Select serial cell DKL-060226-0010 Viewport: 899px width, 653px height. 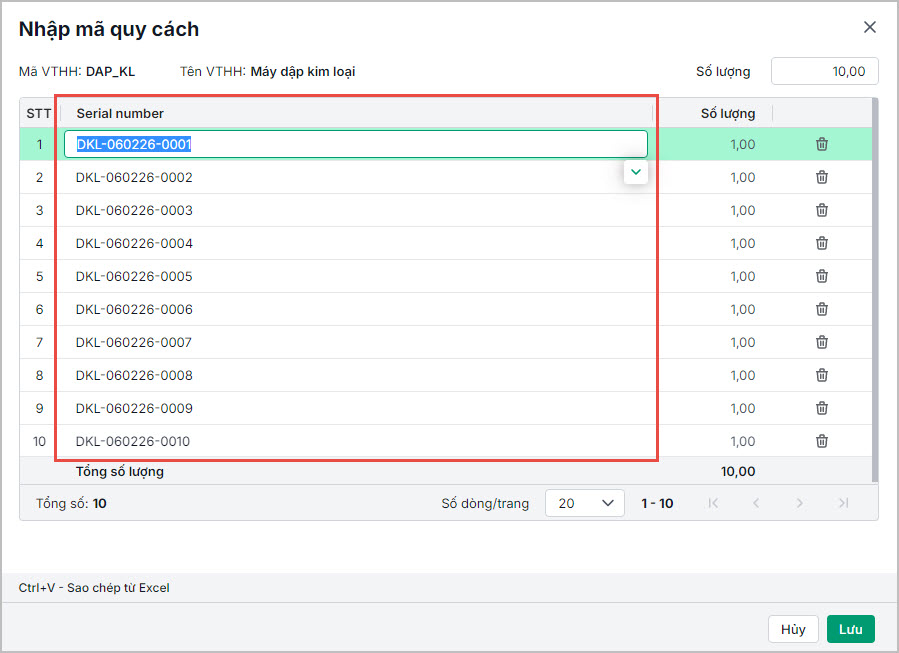point(355,441)
